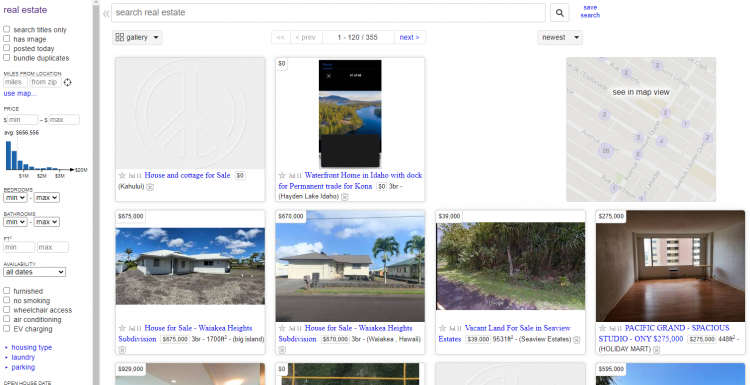Open the bathrooms min dropdown
This screenshot has height=385, width=750.
(x=15, y=222)
